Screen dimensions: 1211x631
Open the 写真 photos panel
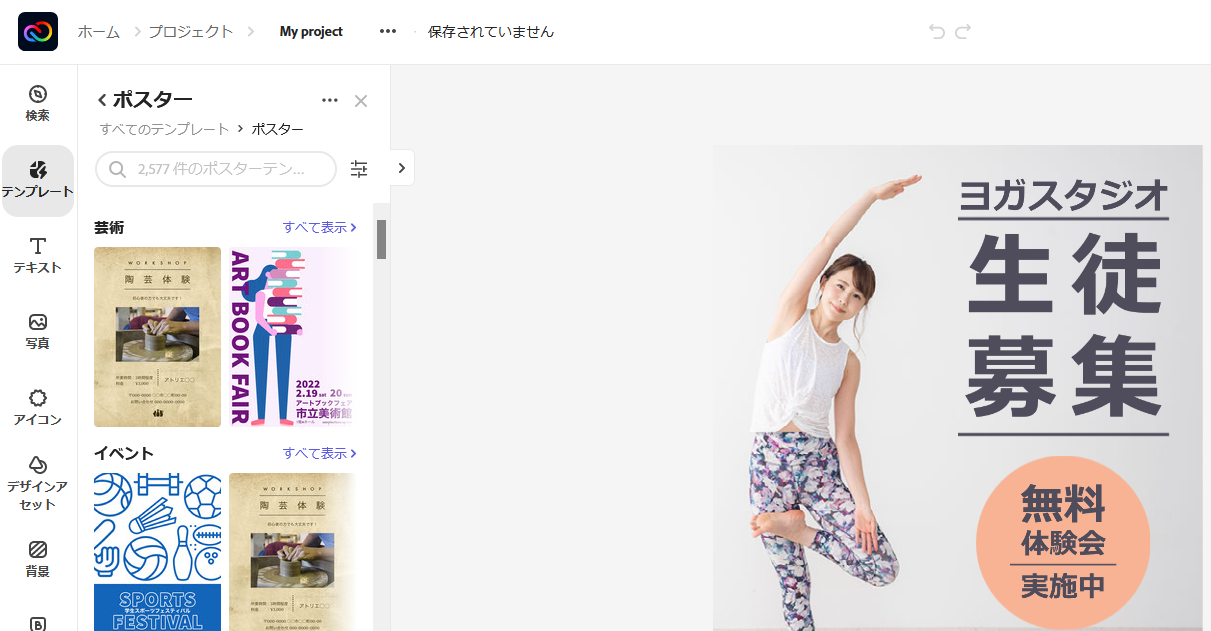click(x=38, y=331)
